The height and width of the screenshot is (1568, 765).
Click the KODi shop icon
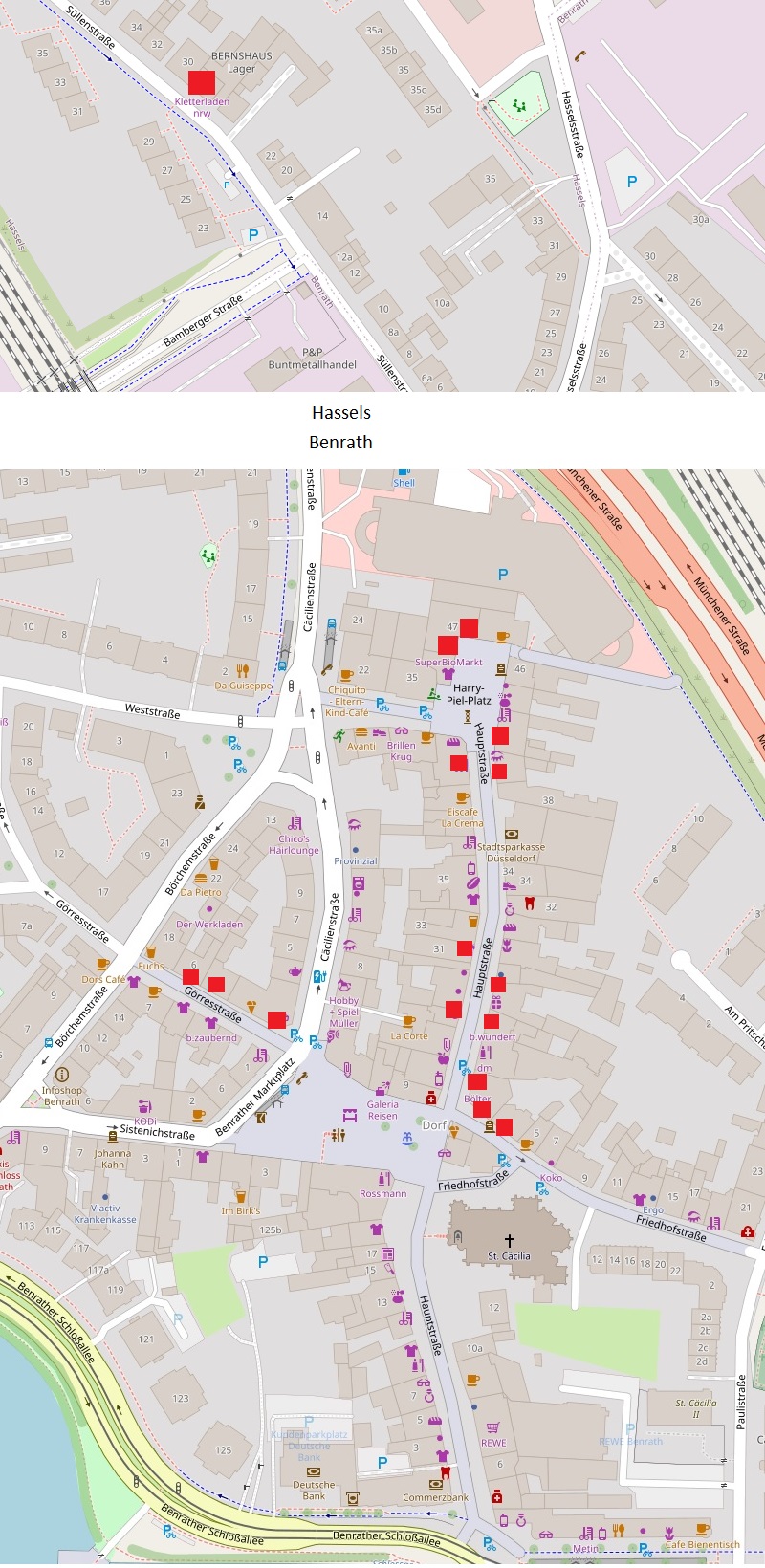[x=144, y=1107]
